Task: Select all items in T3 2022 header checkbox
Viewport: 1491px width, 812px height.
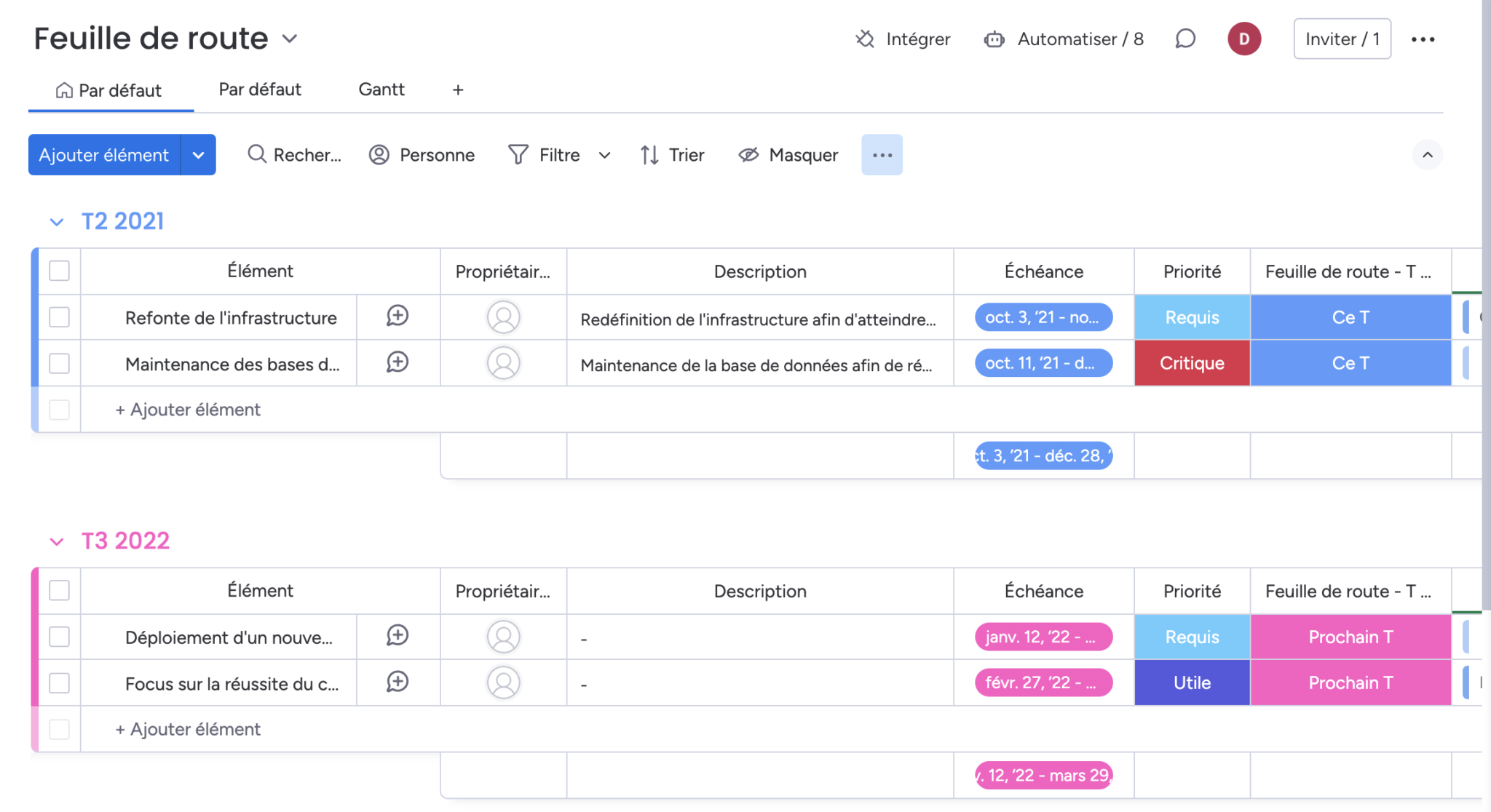Action: [x=59, y=591]
